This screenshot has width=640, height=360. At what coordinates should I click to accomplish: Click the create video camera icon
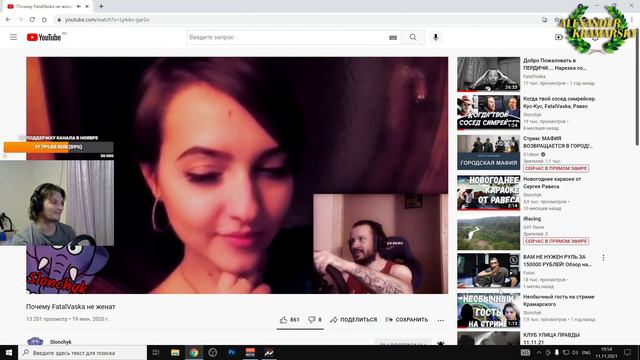(559, 37)
